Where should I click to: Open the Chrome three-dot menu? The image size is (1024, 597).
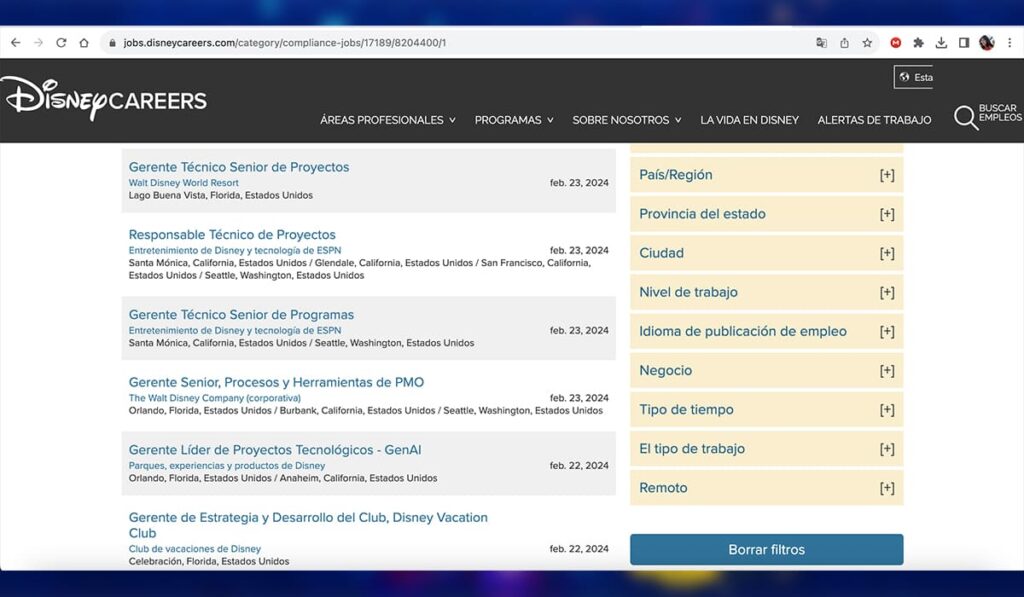1010,42
